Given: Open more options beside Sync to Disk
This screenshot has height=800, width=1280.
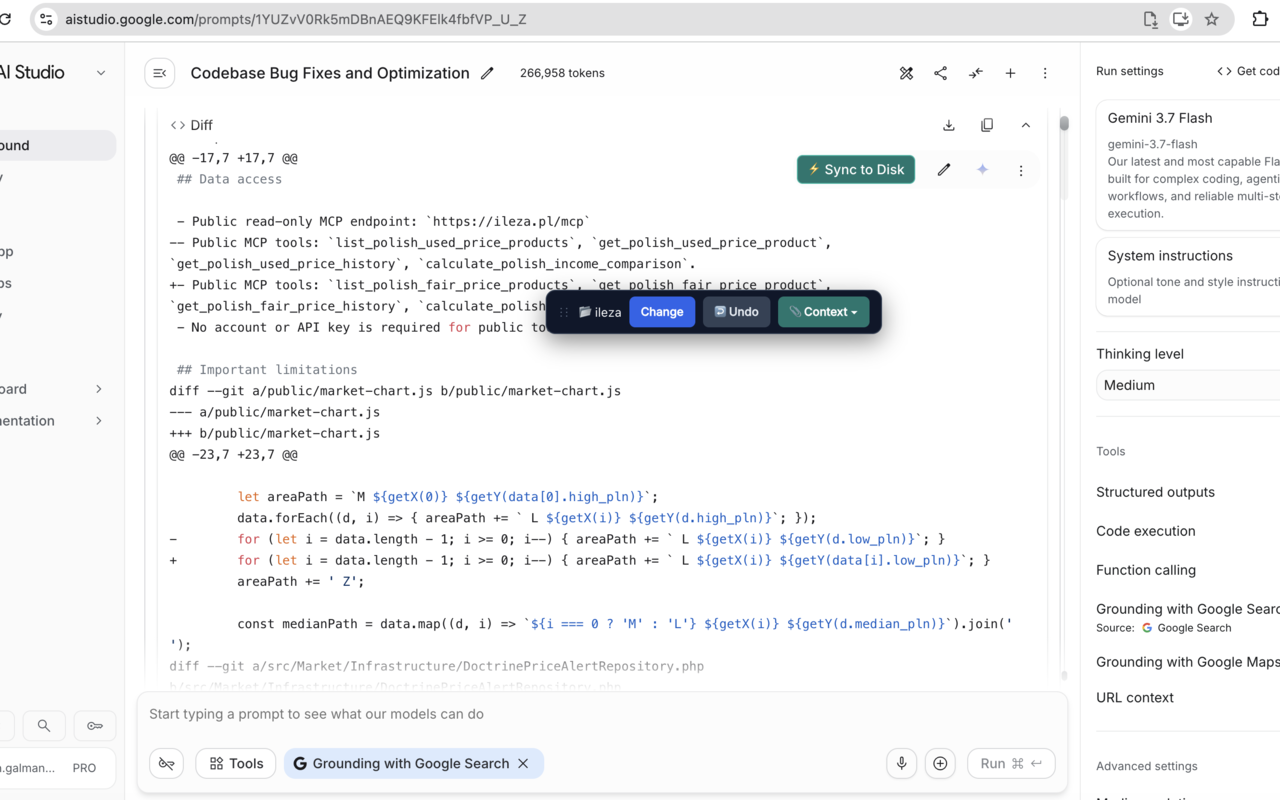Looking at the screenshot, I should coord(1021,170).
